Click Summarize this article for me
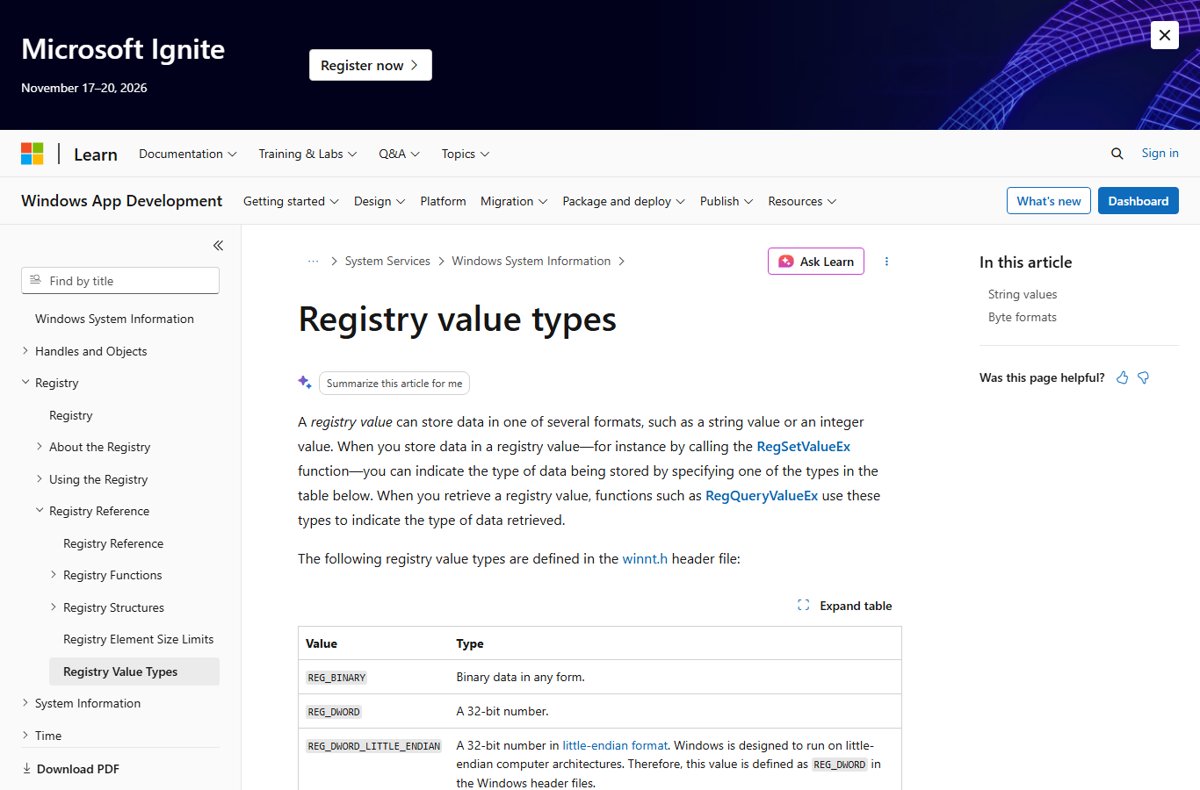The height and width of the screenshot is (790, 1200). [x=394, y=383]
